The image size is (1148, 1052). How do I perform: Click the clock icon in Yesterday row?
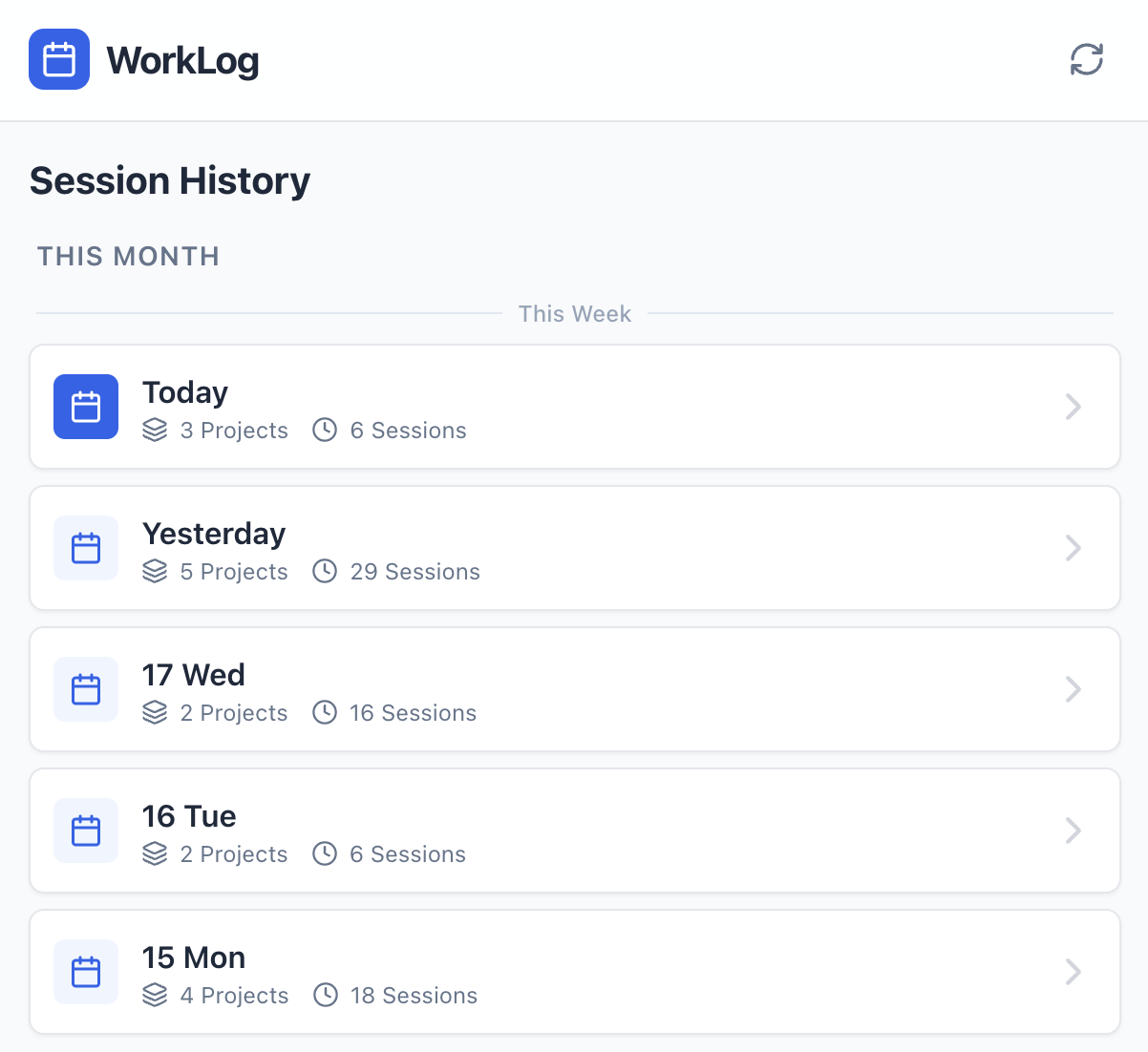325,571
